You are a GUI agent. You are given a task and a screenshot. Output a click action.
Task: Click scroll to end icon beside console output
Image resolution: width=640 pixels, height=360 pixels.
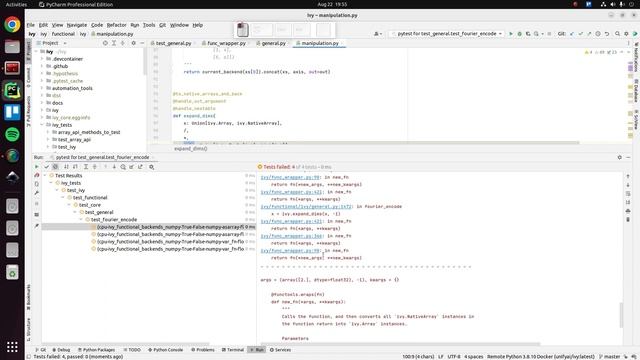pos(628,202)
